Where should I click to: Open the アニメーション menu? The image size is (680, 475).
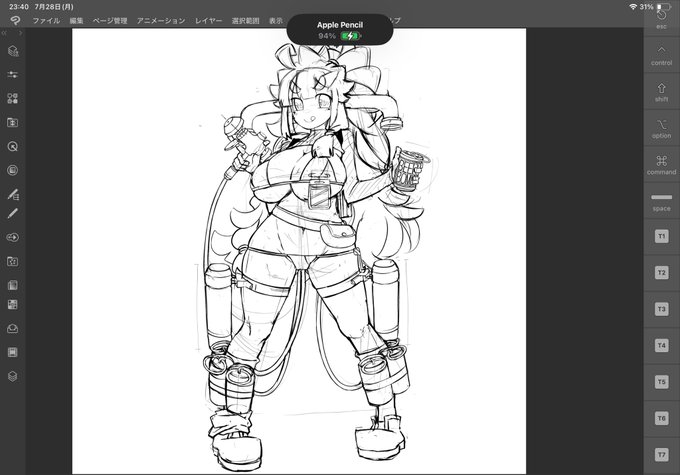161,20
